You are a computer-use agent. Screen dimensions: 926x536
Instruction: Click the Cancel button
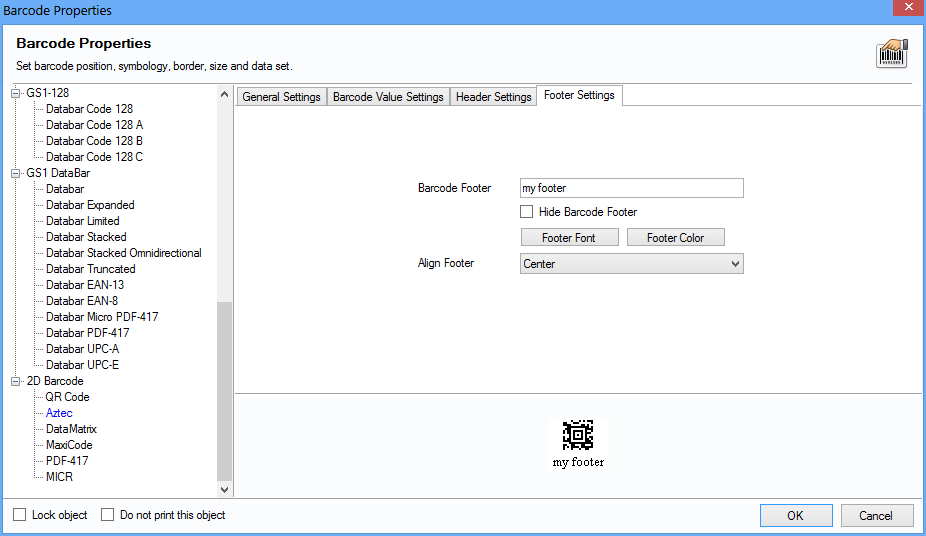(876, 515)
